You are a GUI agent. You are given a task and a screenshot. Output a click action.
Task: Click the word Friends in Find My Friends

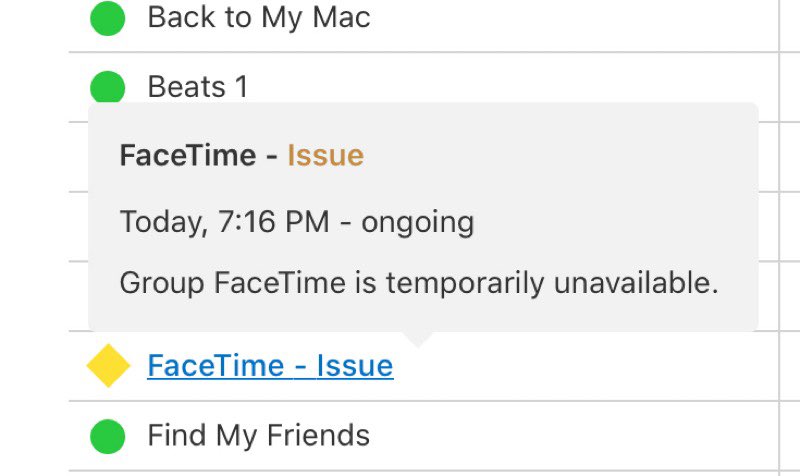(x=318, y=436)
